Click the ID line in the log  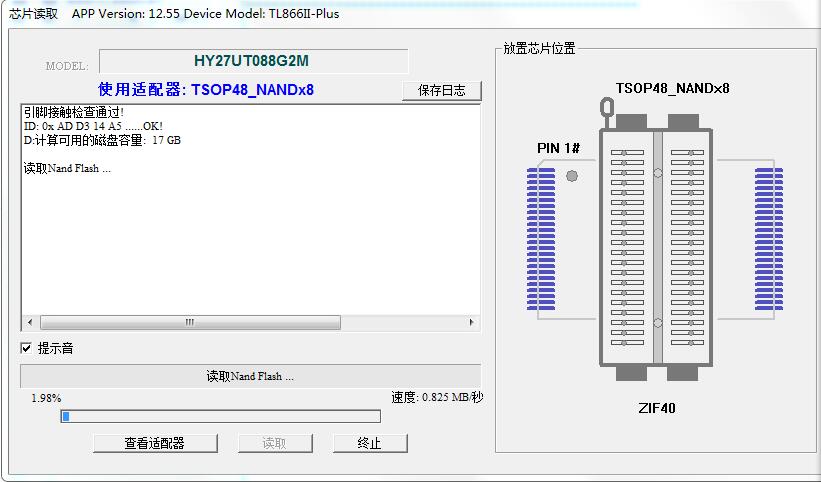93,126
